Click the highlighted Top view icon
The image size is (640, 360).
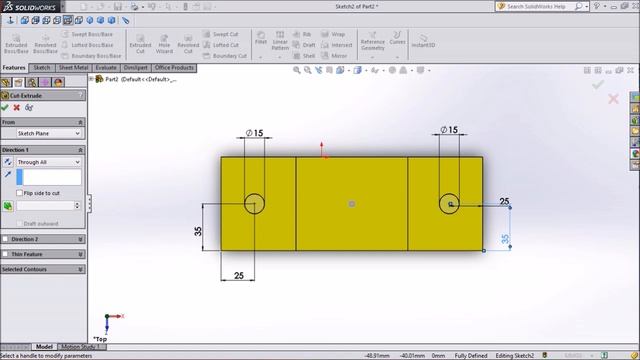pos(68,20)
